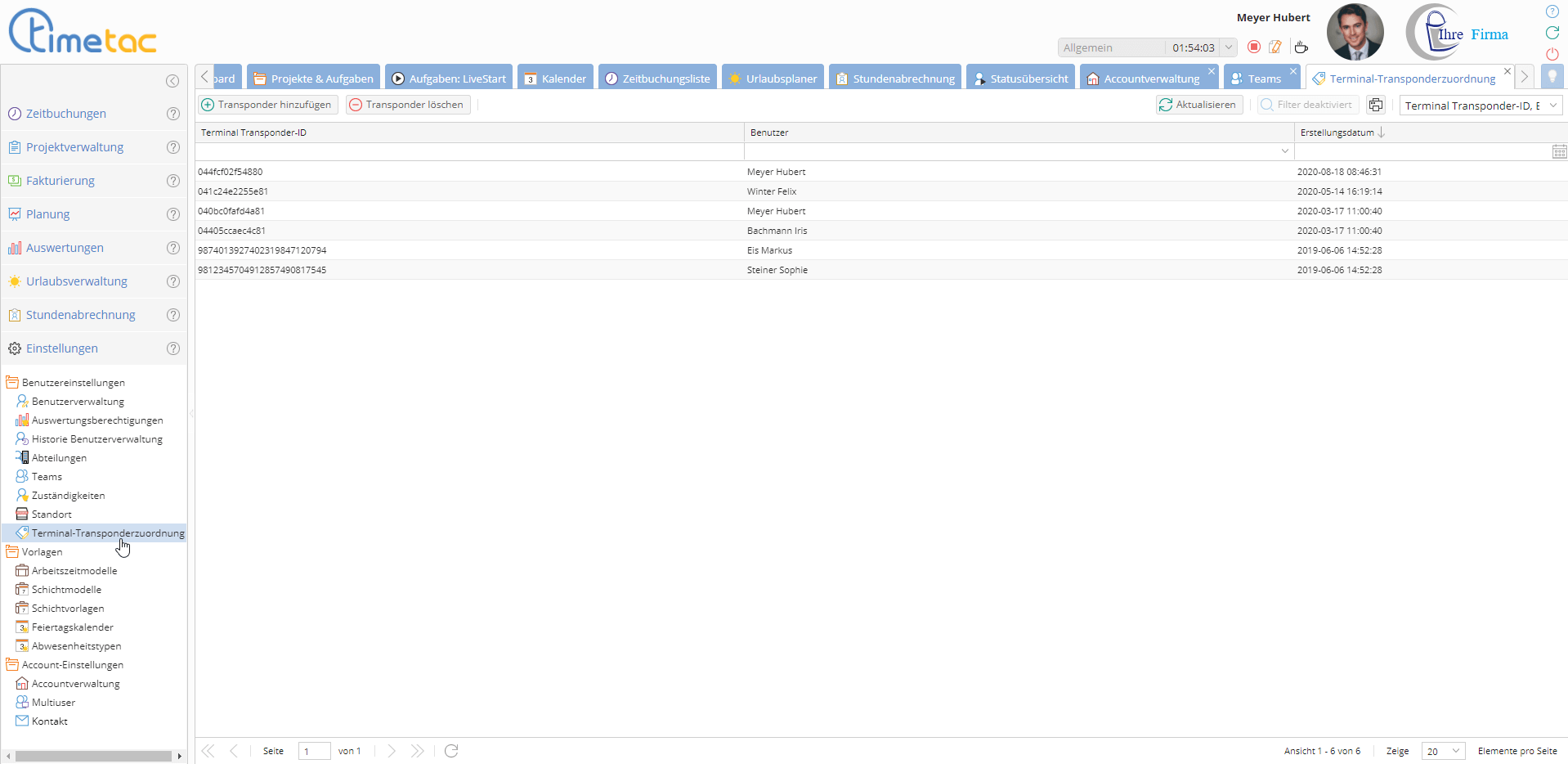Click the Aktualisieren button
Viewport: 1568px width, 764px height.
(x=1198, y=105)
